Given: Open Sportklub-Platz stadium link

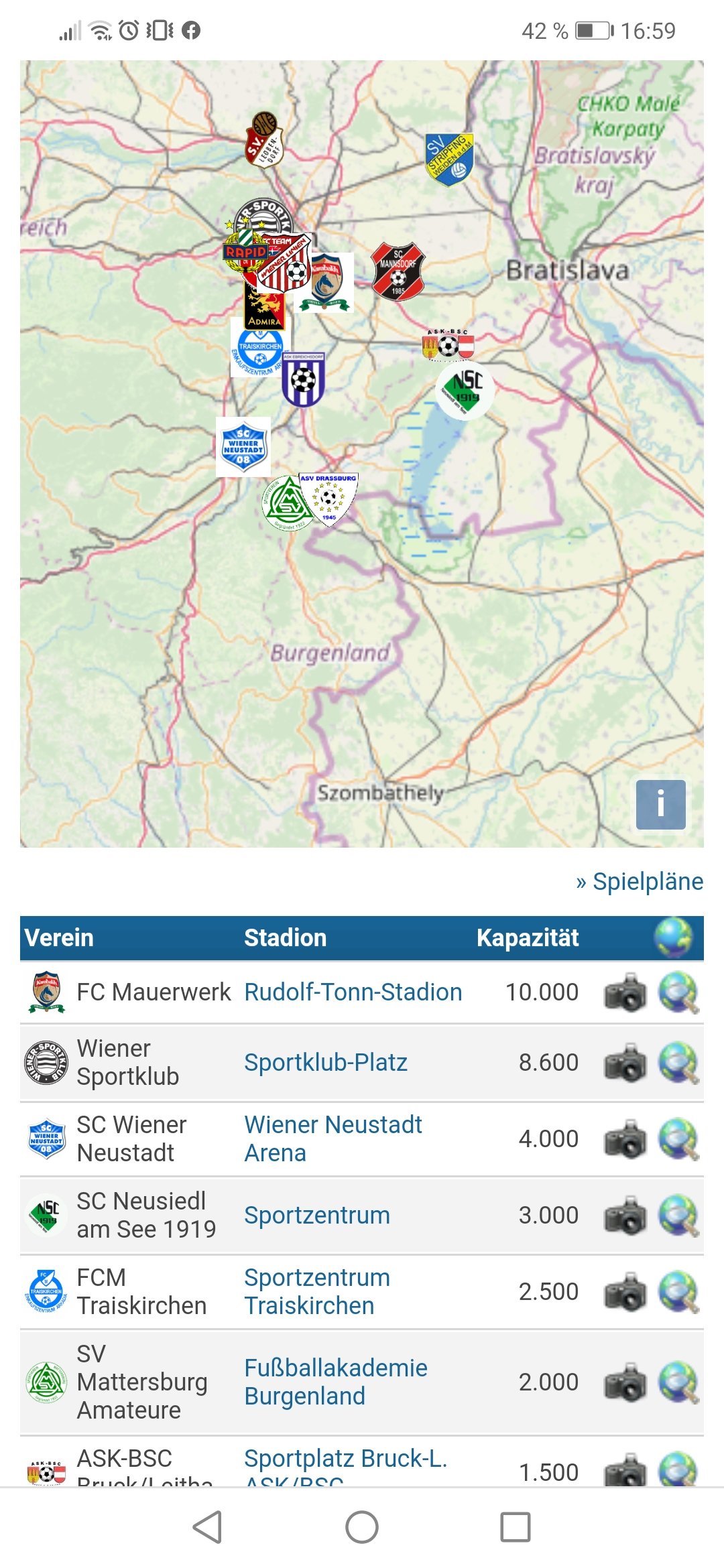Looking at the screenshot, I should point(326,1063).
